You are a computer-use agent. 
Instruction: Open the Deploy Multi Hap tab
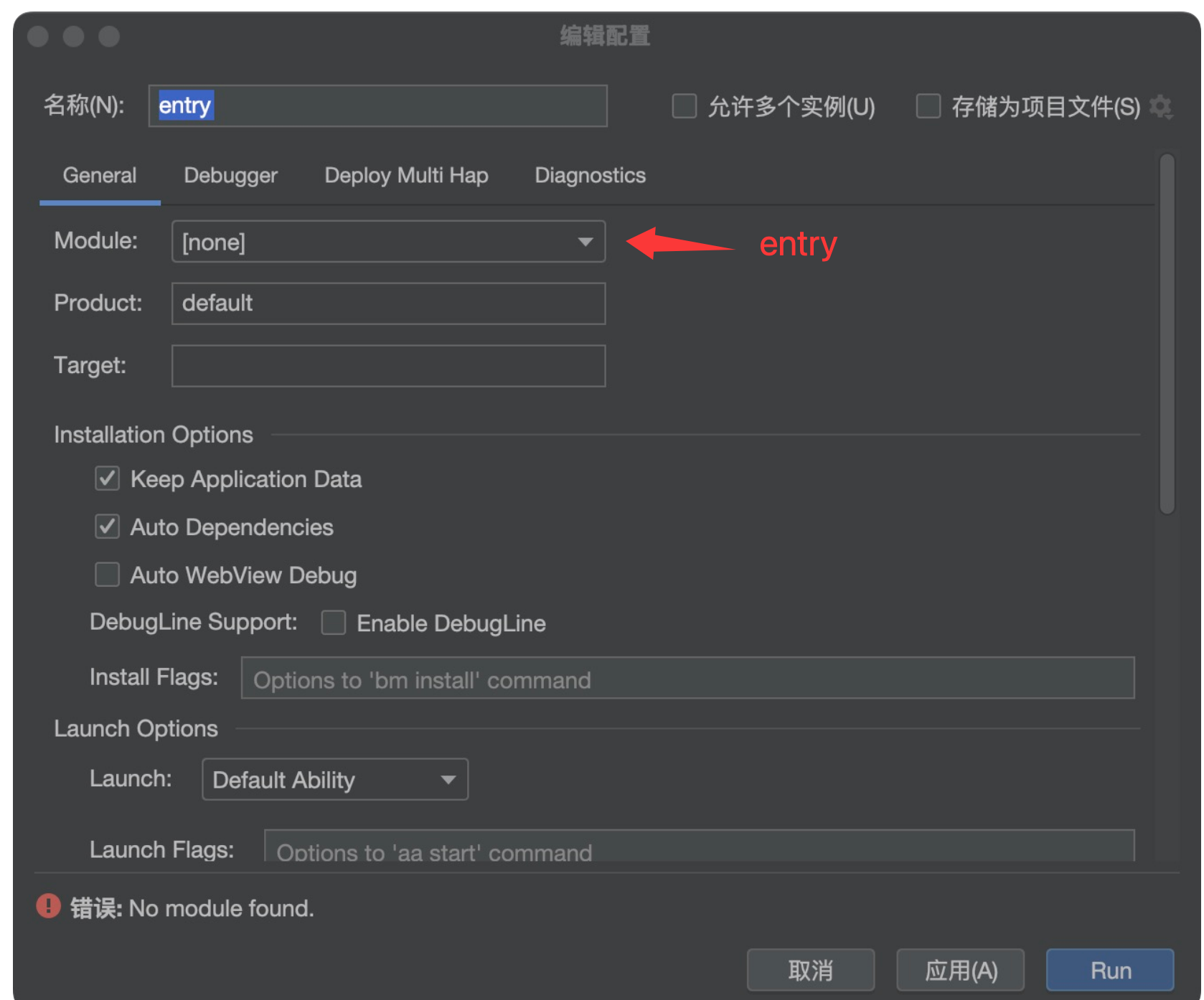pyautogui.click(x=406, y=176)
